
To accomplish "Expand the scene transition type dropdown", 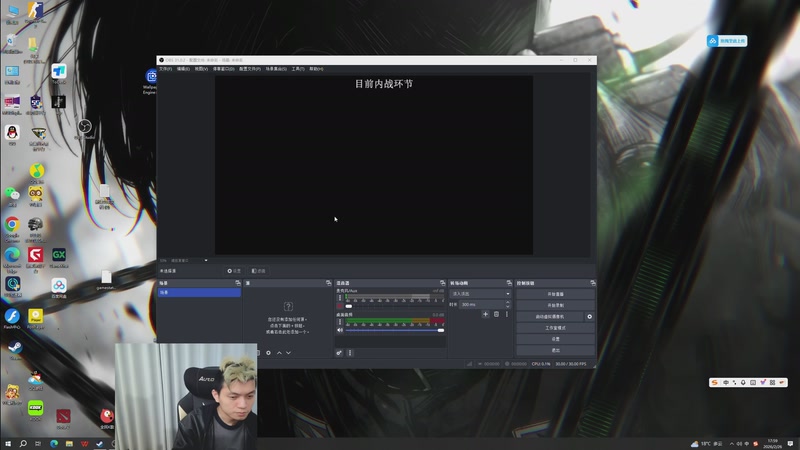I will click(480, 293).
